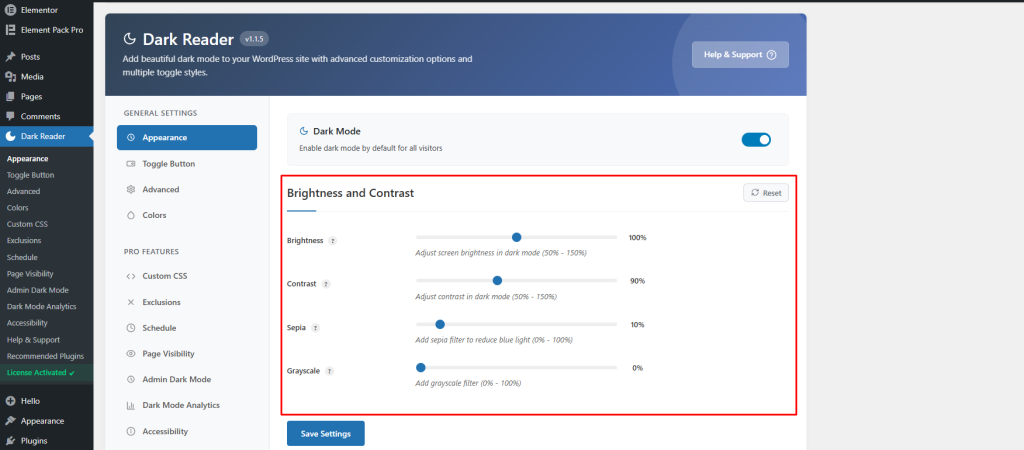Viewport: 1024px width, 450px height.
Task: Click the Grayscale help question icon
Action: pos(329,371)
